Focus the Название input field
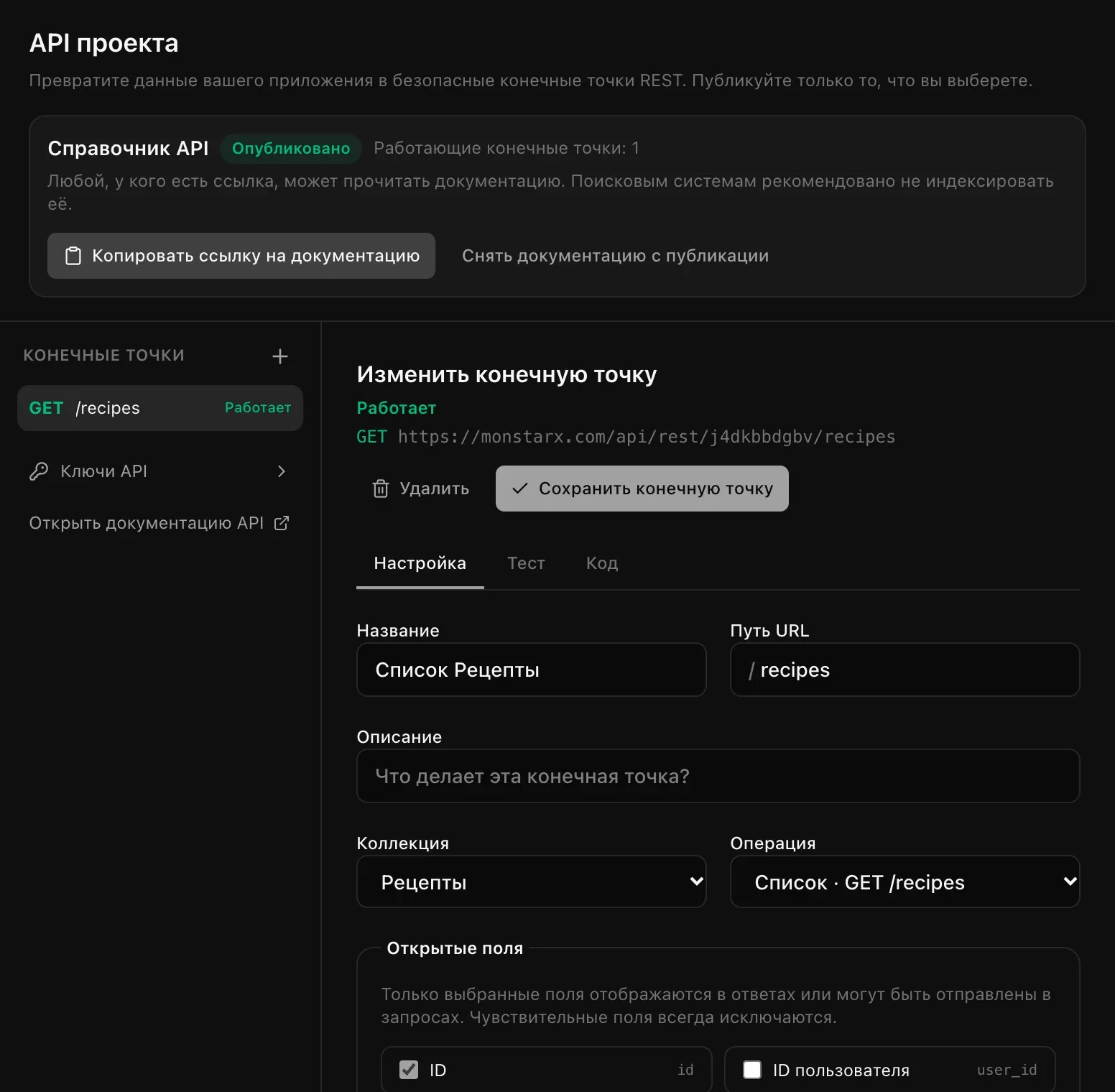1115x1092 pixels. point(532,670)
